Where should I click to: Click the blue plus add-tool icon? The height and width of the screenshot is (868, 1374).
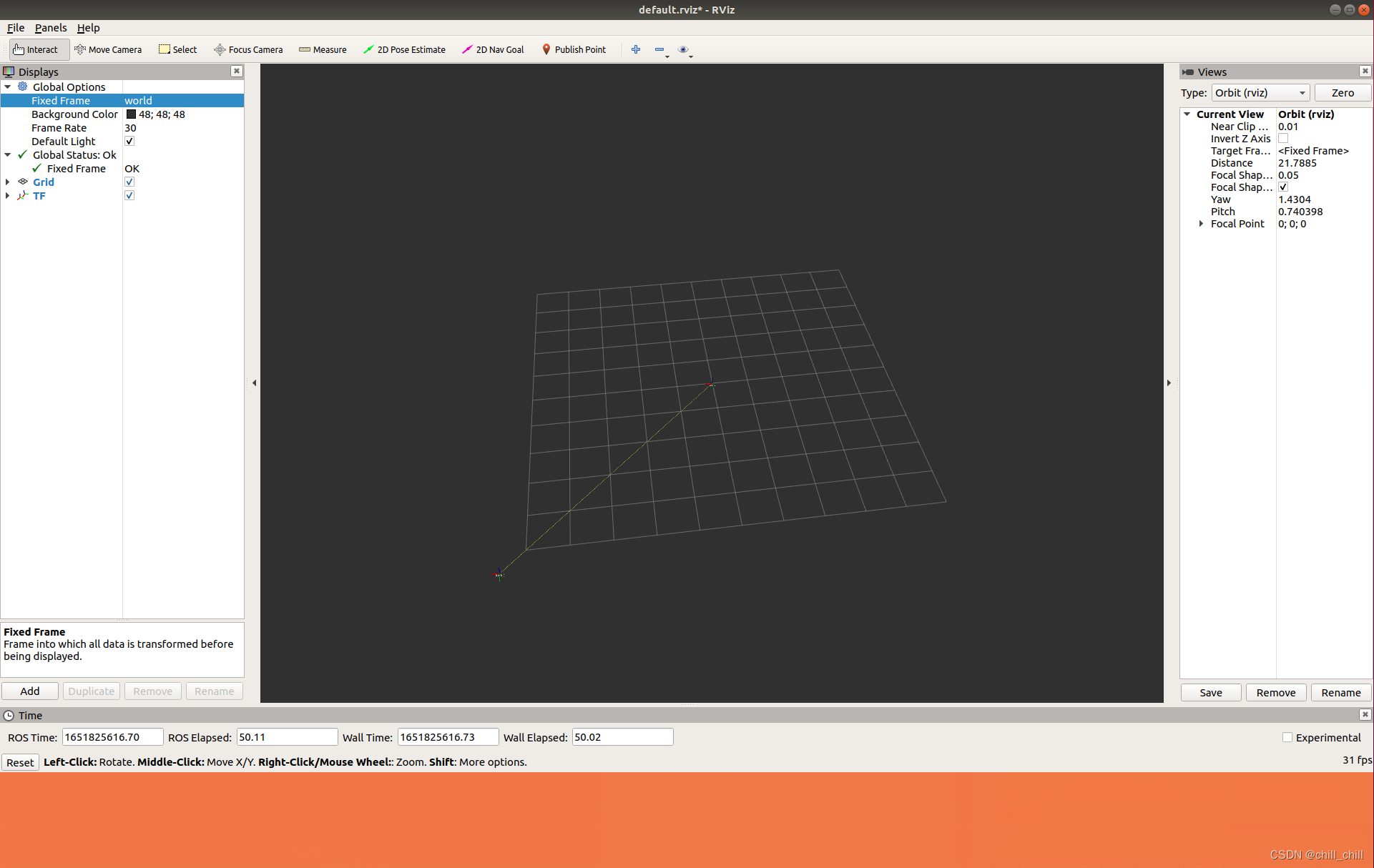point(635,49)
